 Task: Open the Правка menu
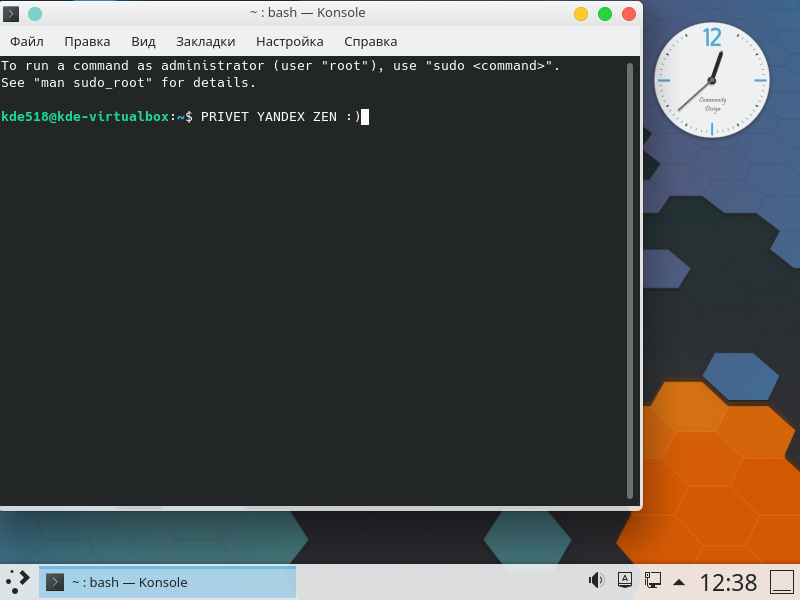[87, 41]
